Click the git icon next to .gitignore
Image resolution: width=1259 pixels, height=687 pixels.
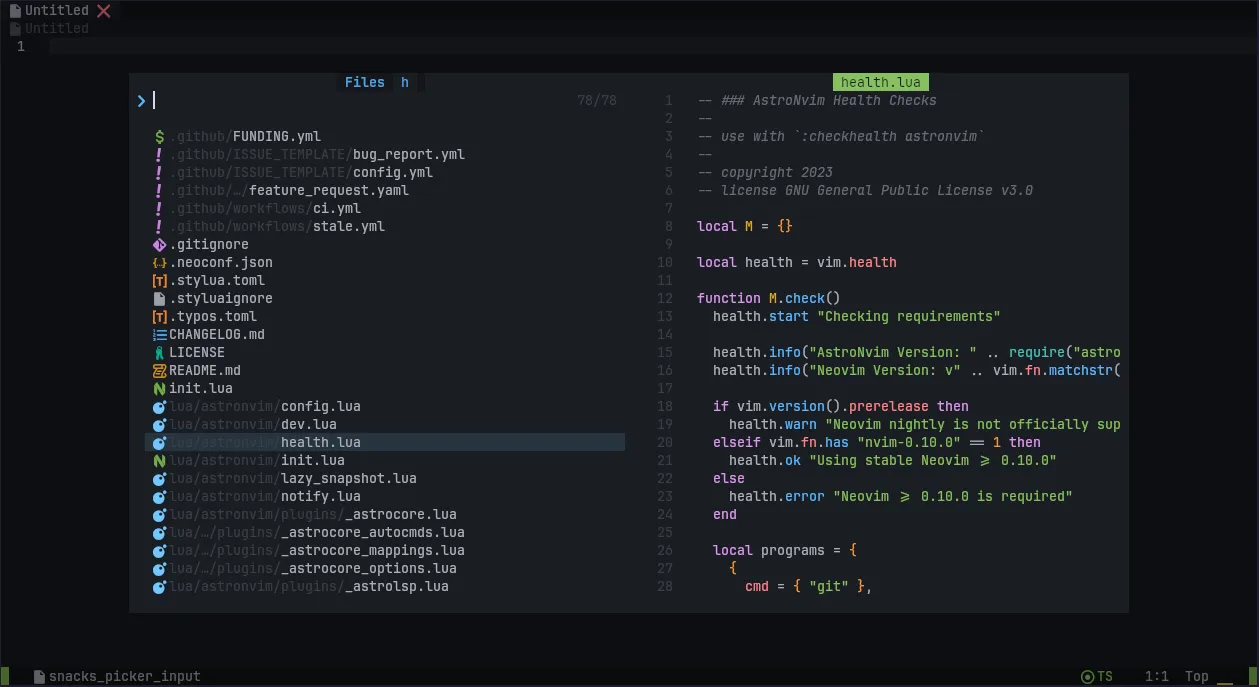coord(159,244)
